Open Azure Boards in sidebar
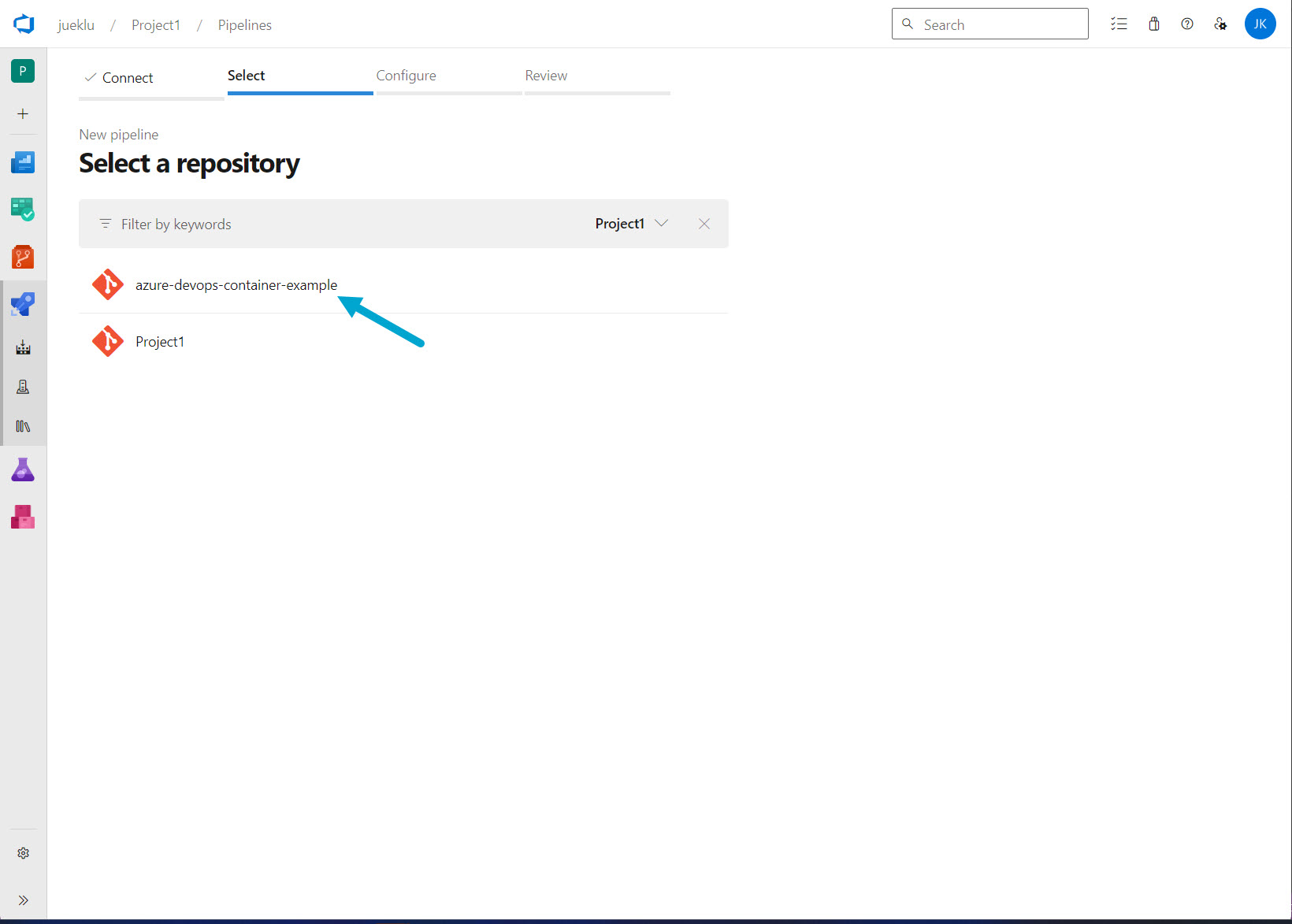Screen dimensions: 1292x924 [x=23, y=210]
